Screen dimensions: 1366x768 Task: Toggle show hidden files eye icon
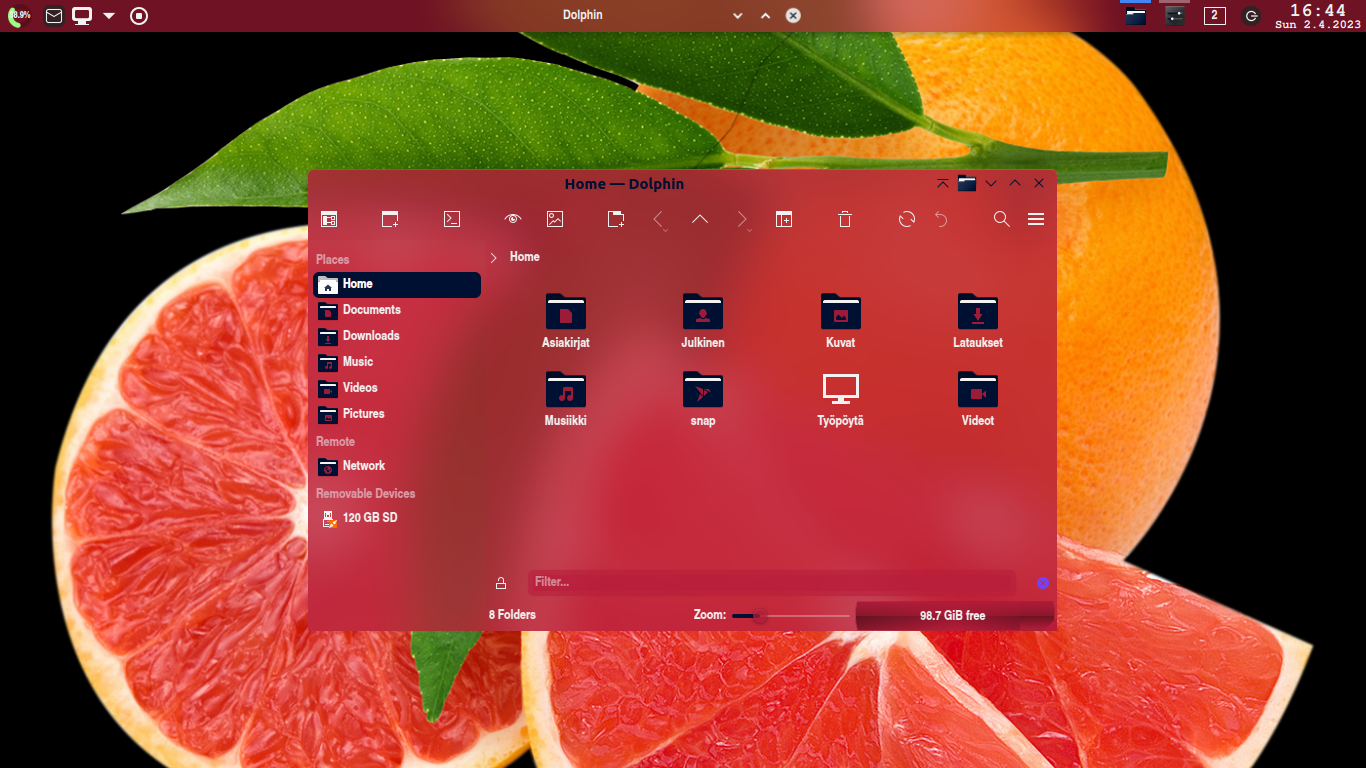click(x=513, y=219)
